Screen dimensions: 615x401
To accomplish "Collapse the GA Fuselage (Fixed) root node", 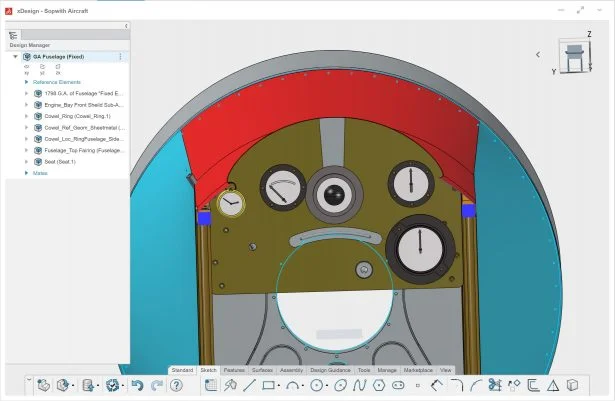I will tap(15, 57).
